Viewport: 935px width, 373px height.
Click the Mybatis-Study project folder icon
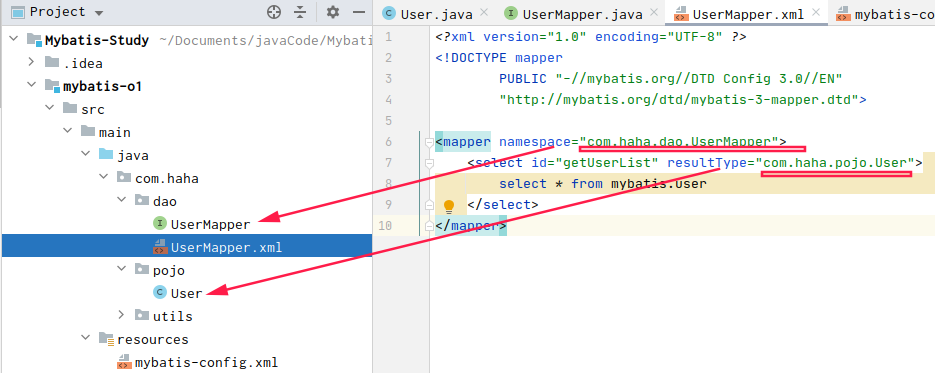tap(35, 41)
